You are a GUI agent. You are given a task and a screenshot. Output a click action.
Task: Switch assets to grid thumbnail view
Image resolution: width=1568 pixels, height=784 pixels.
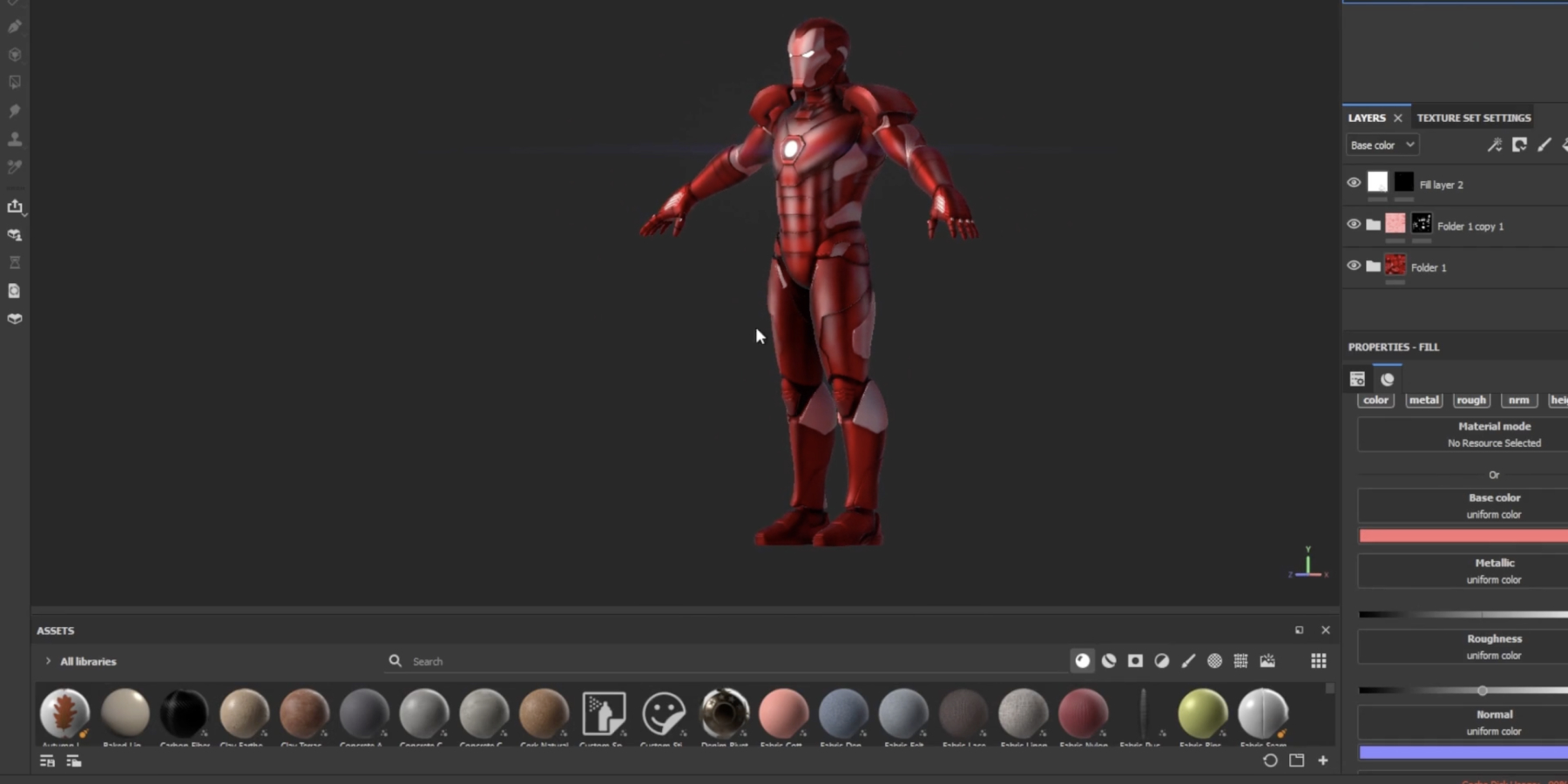[1319, 661]
